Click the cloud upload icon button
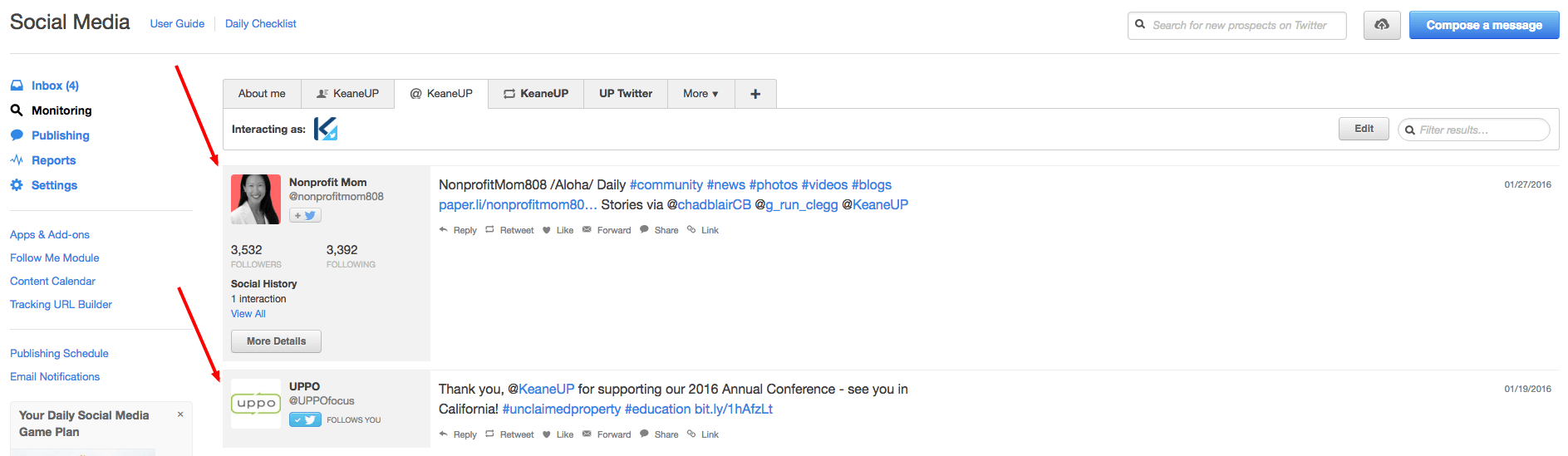The width and height of the screenshot is (1568, 456). pos(1382,25)
